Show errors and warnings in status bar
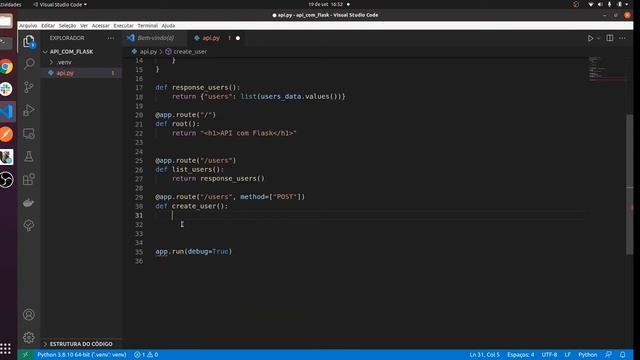The width and height of the screenshot is (640, 360). (x=146, y=355)
